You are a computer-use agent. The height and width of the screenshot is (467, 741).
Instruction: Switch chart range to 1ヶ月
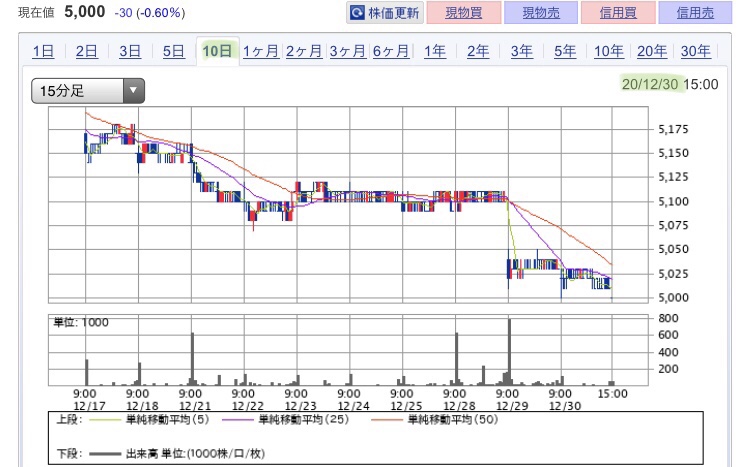[x=261, y=51]
